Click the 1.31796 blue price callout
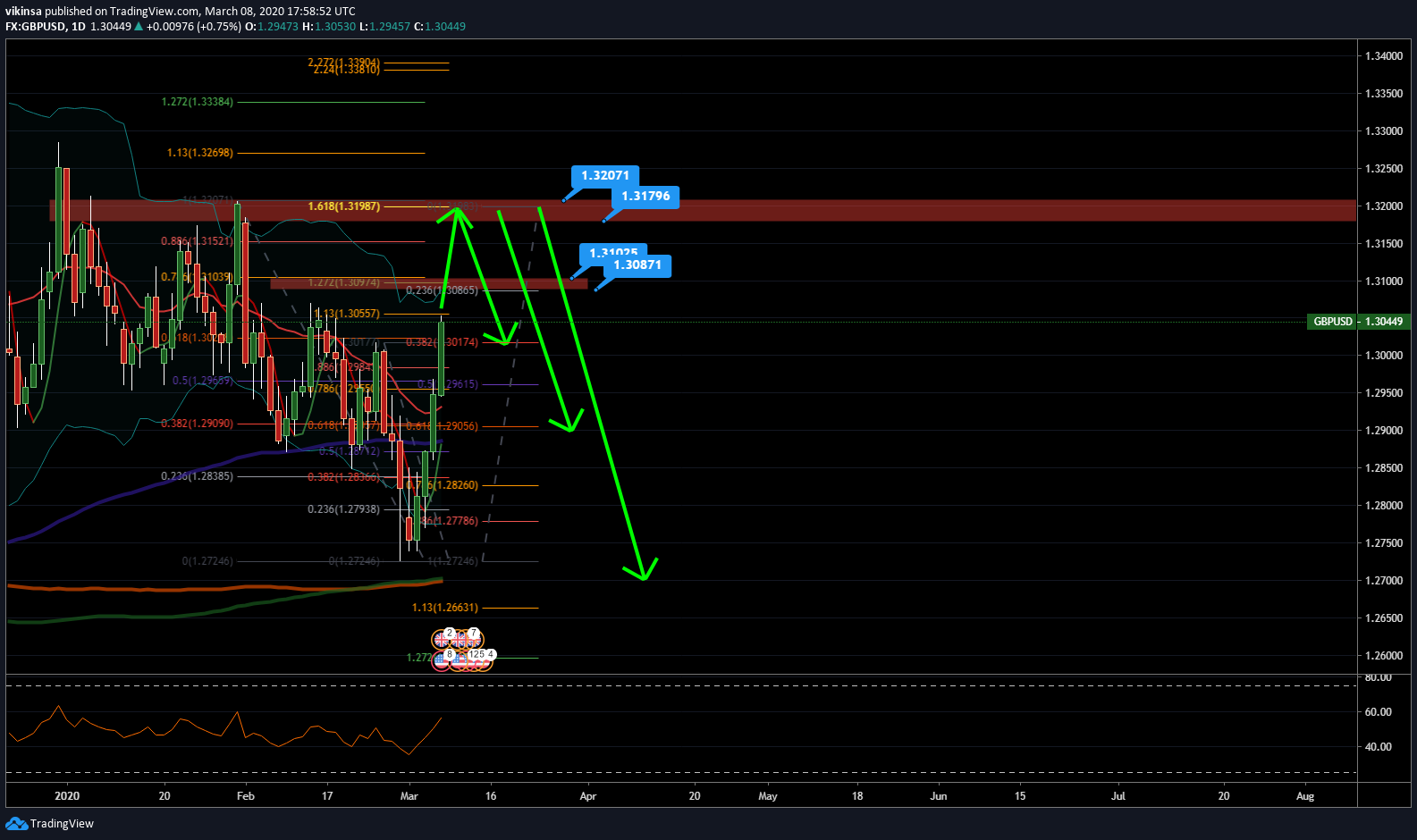This screenshot has height=840, width=1417. pyautogui.click(x=645, y=196)
